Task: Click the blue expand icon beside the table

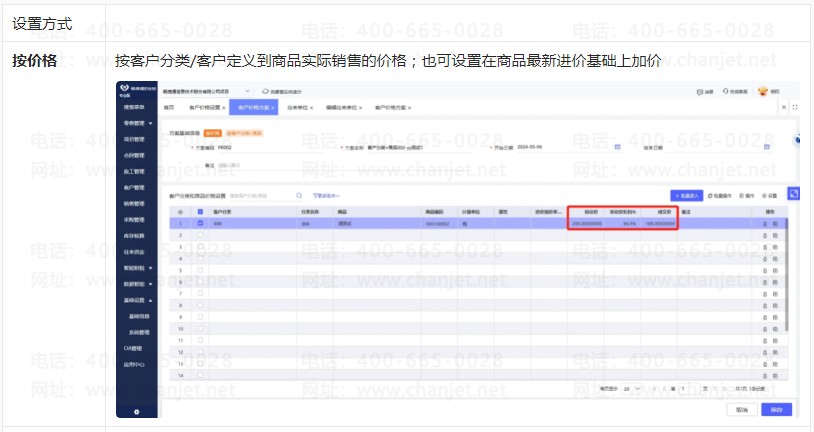Action: [x=793, y=194]
